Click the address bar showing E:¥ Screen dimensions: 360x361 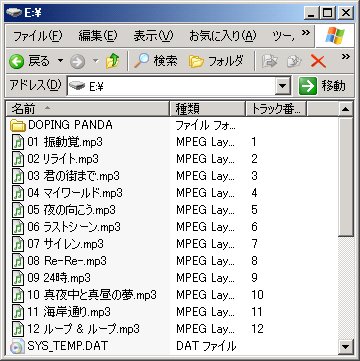pyautogui.click(x=171, y=86)
